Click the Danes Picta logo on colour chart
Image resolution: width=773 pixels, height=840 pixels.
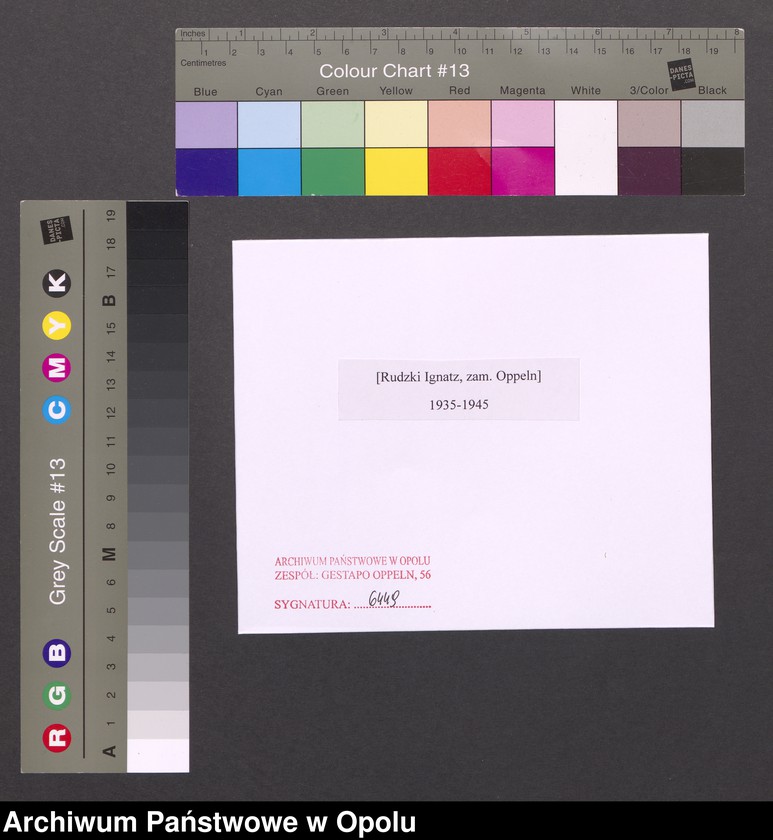pos(682,74)
